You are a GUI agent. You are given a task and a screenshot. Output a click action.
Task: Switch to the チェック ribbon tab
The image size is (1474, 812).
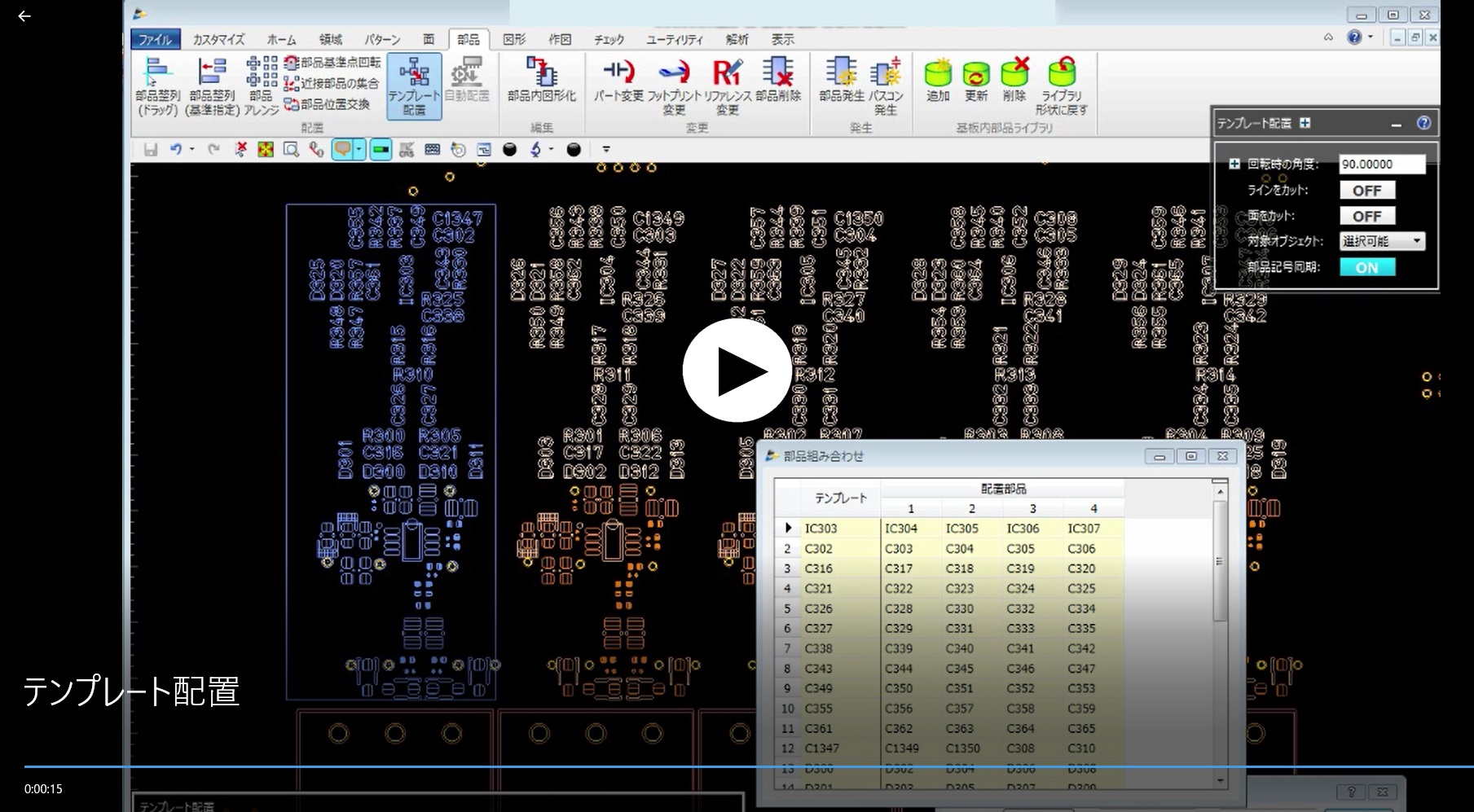[609, 39]
